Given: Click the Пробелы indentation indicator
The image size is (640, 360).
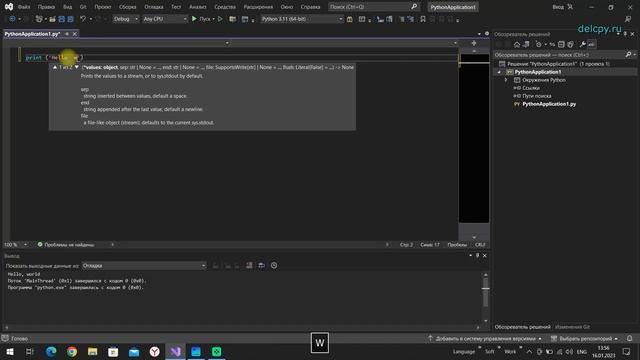Looking at the screenshot, I should coord(457,244).
